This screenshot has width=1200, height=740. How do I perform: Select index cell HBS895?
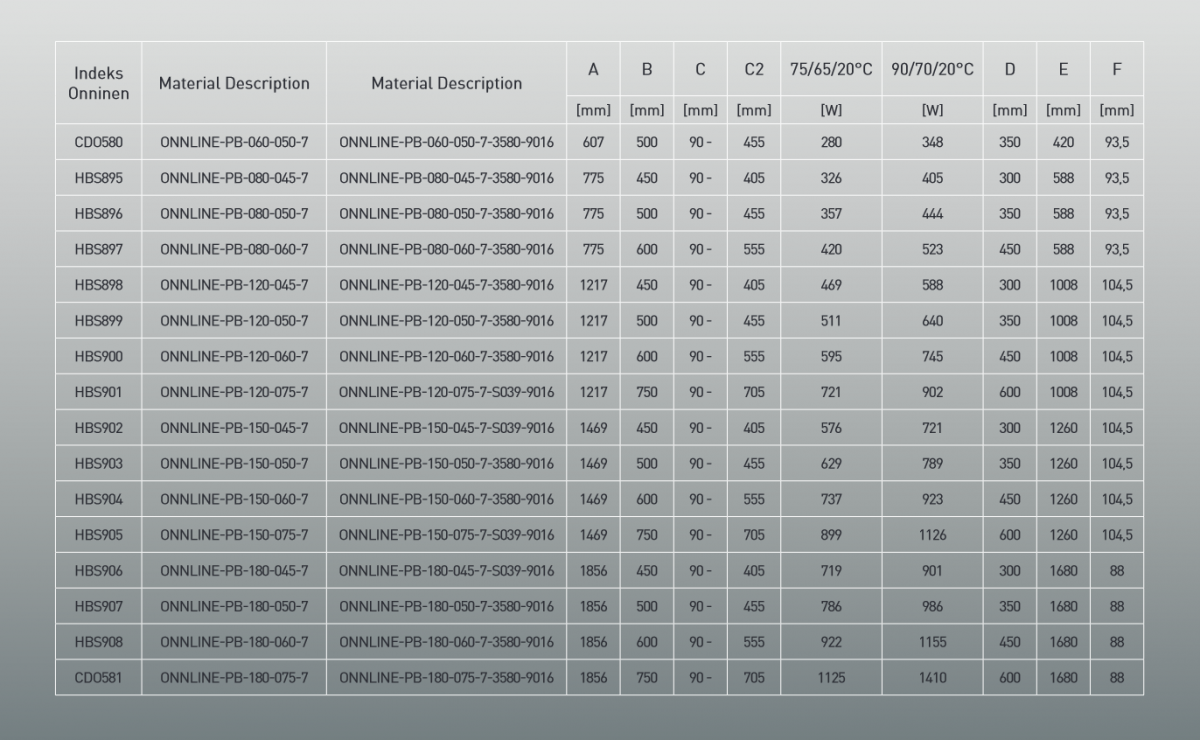pos(98,178)
